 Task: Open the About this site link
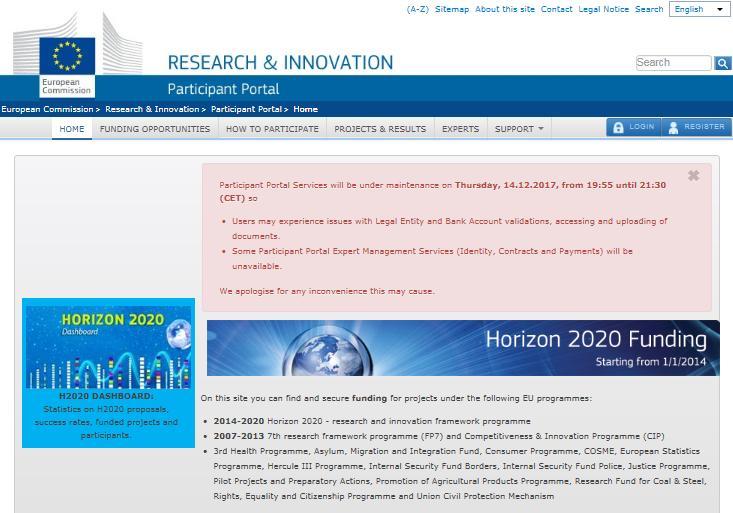[x=505, y=9]
